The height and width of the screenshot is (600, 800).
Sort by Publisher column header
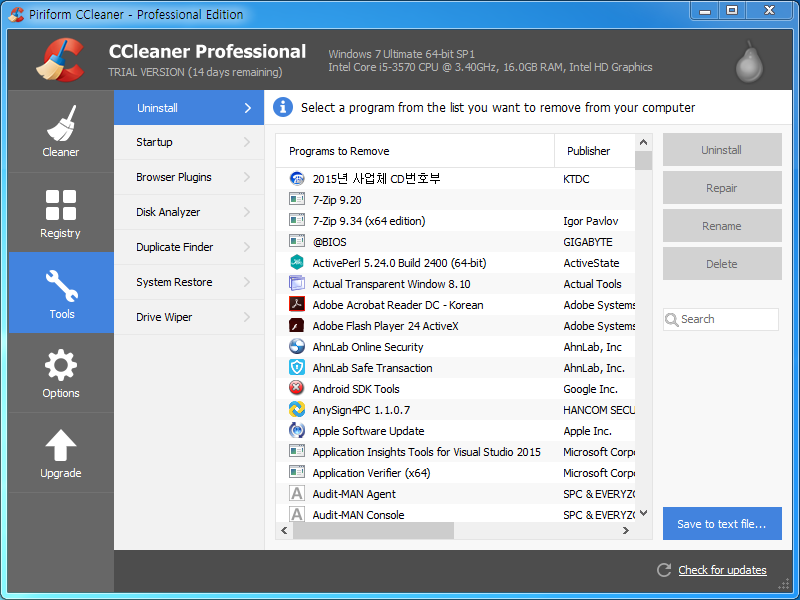(x=595, y=151)
